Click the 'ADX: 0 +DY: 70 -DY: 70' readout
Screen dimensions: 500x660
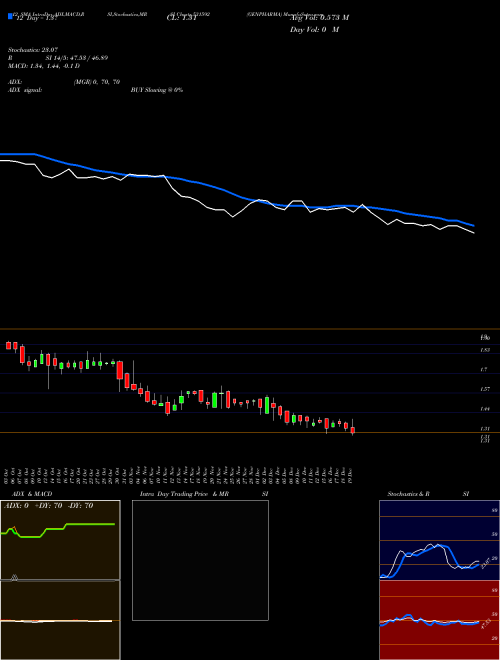point(48,506)
